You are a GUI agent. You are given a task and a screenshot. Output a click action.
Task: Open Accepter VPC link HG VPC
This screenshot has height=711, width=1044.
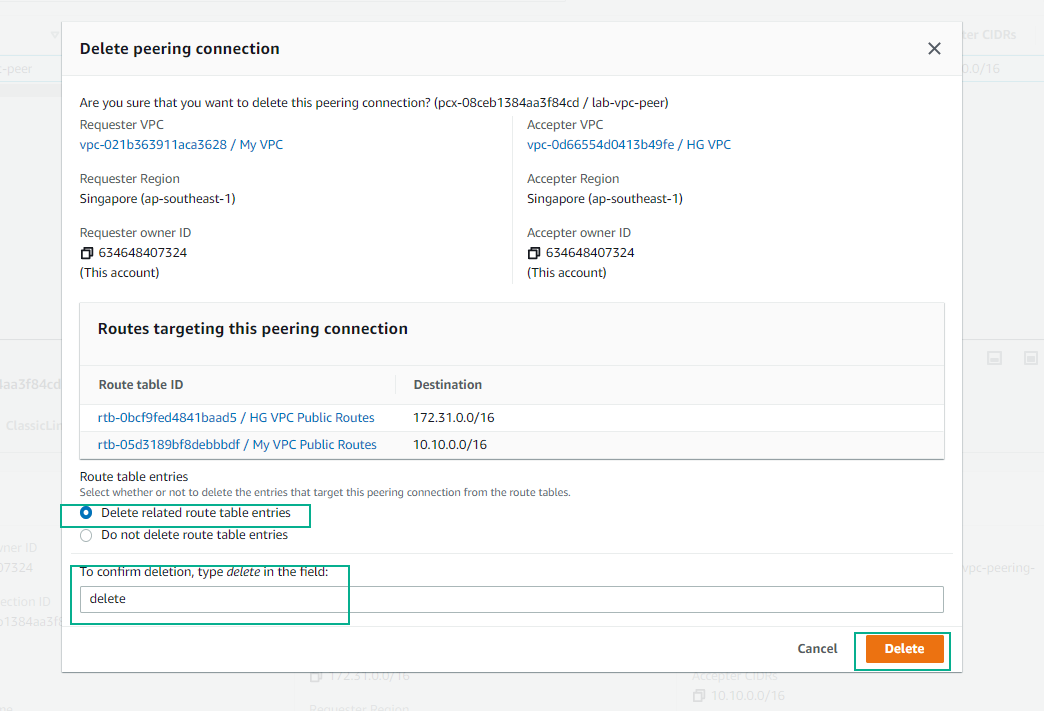(x=628, y=145)
